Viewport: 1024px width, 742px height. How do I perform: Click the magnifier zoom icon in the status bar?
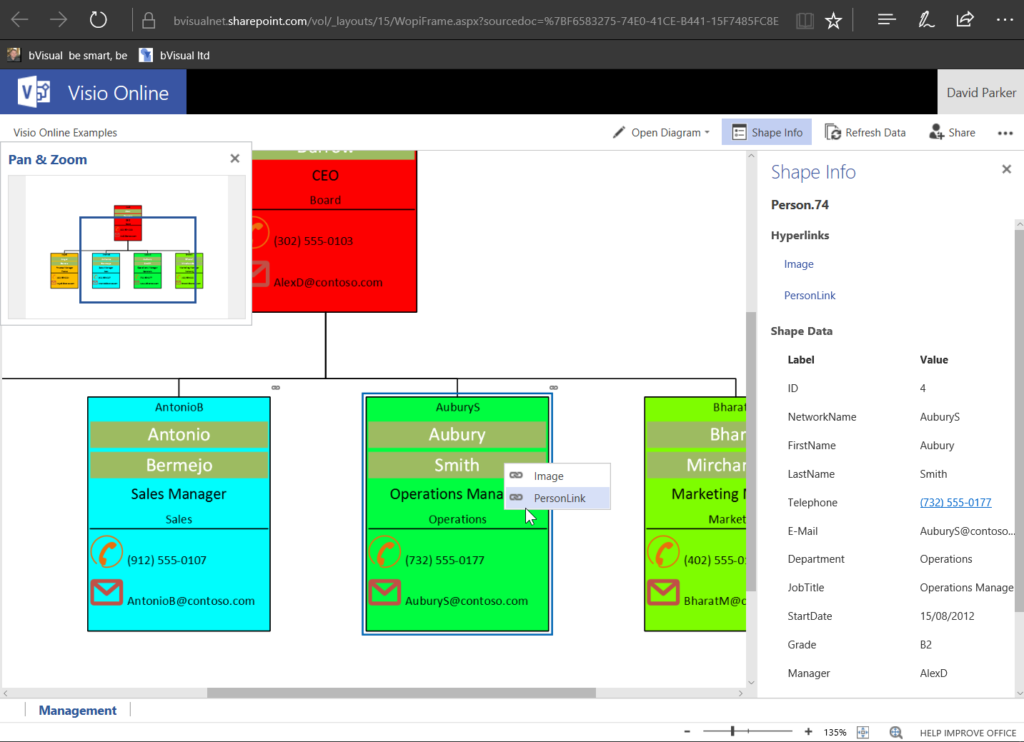click(896, 731)
